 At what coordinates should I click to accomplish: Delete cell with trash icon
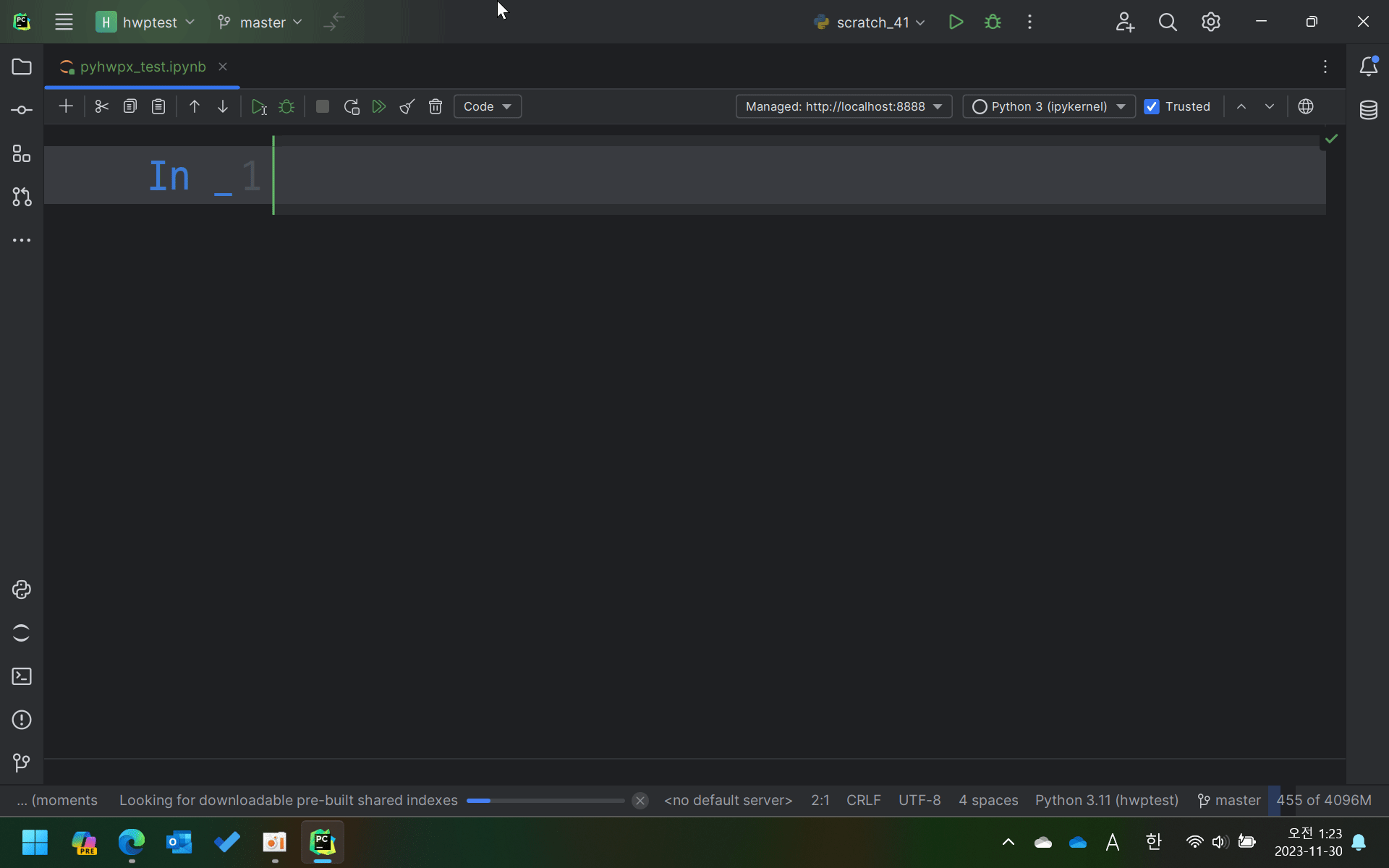(x=435, y=106)
